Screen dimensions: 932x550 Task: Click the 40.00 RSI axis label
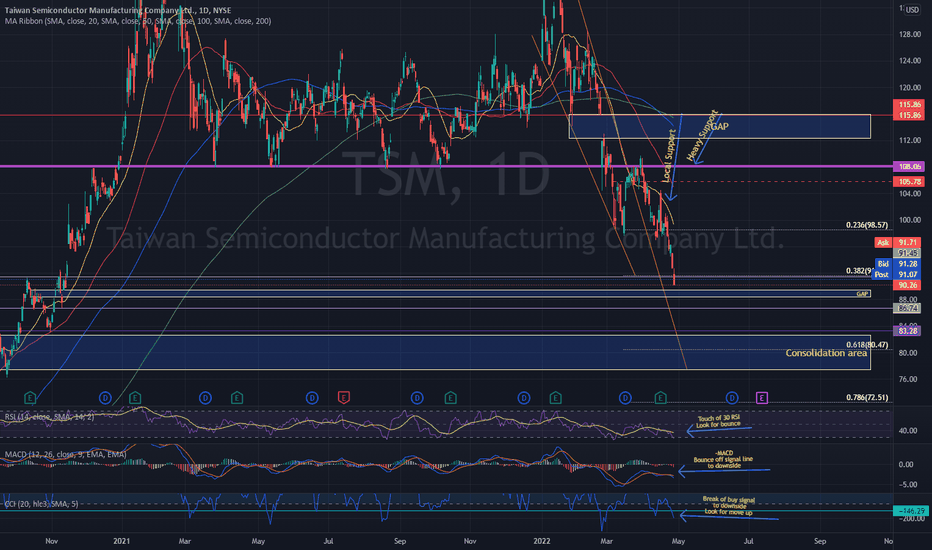pyautogui.click(x=907, y=430)
